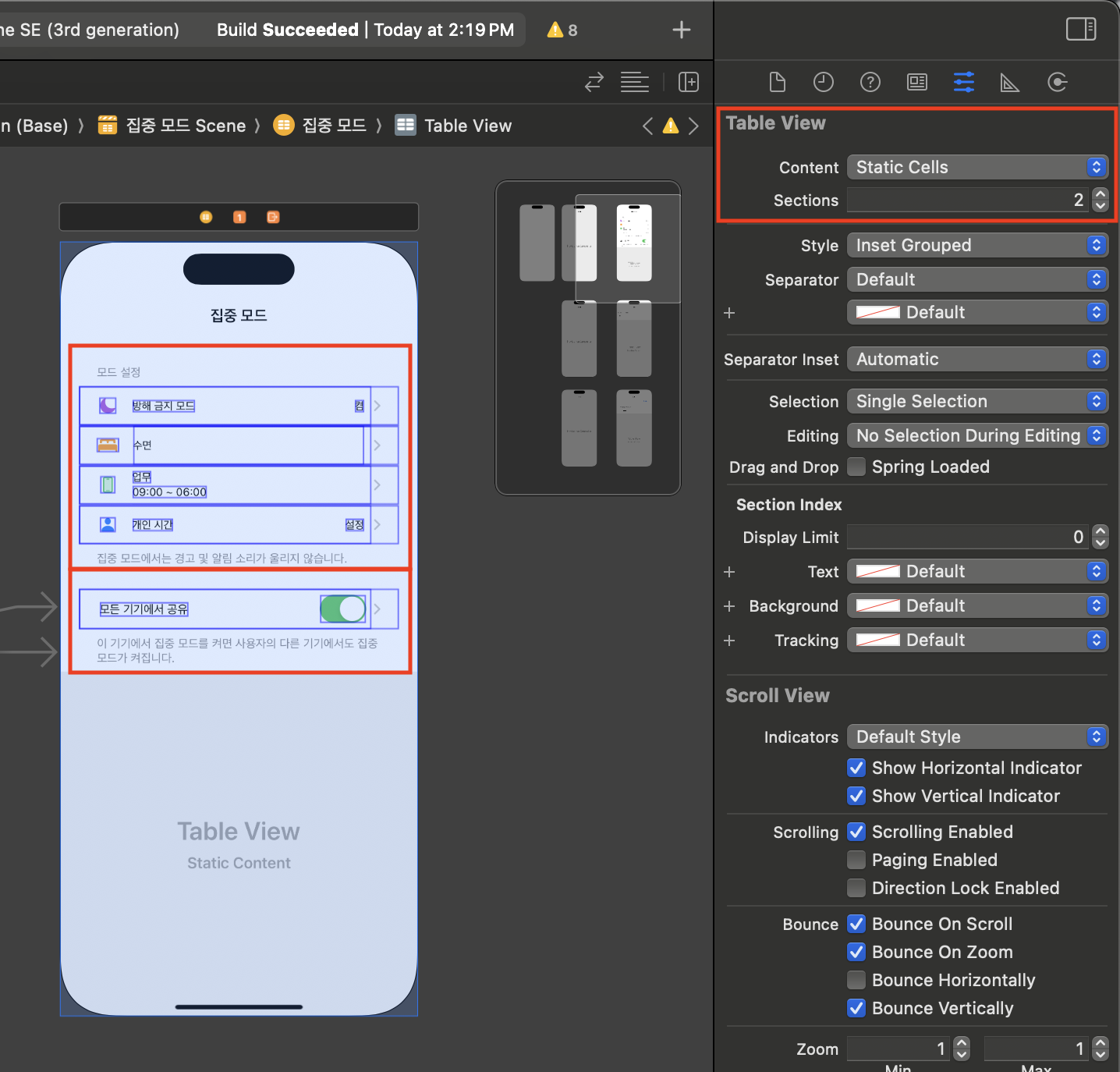
Task: Click the warning count indicator showing 8
Action: click(562, 30)
